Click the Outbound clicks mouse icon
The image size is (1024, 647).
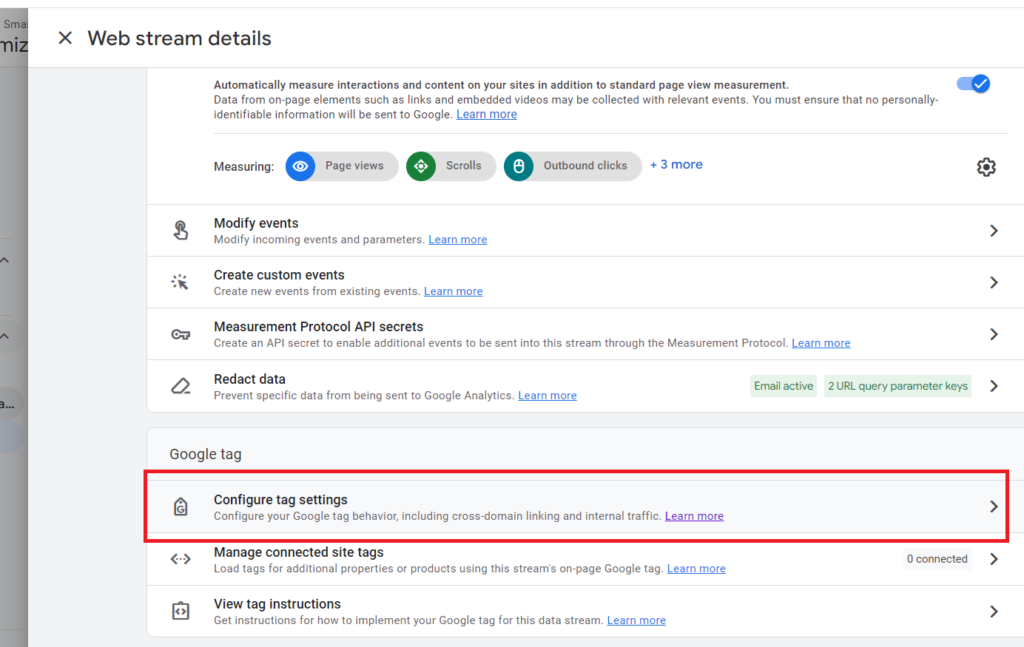click(x=519, y=166)
